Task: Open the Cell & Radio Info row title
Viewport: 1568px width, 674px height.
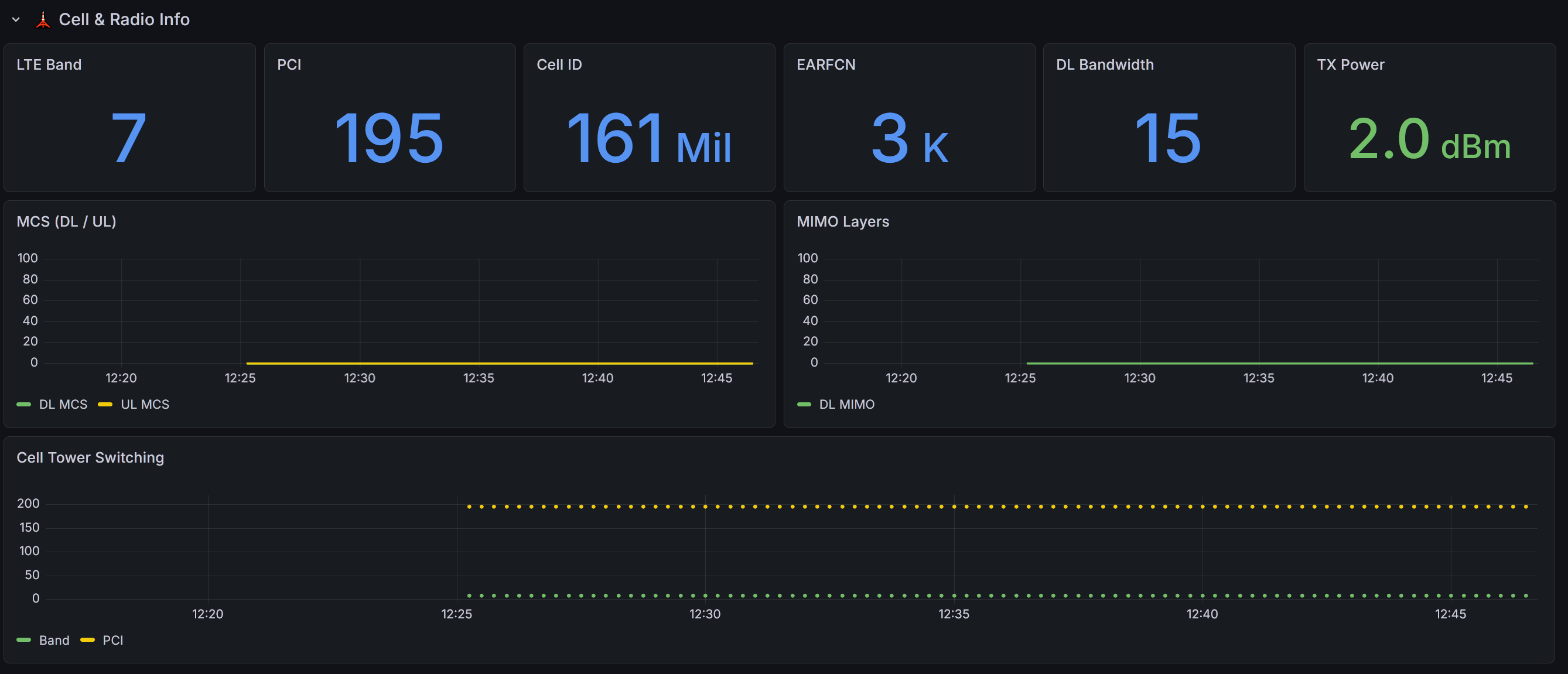Action: click(124, 19)
